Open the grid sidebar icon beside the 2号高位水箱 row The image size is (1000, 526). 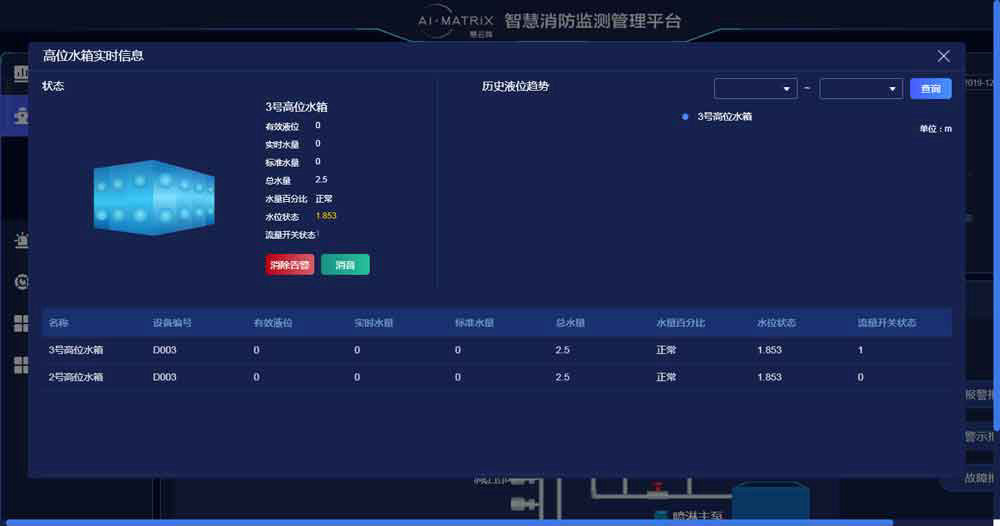tap(21, 365)
